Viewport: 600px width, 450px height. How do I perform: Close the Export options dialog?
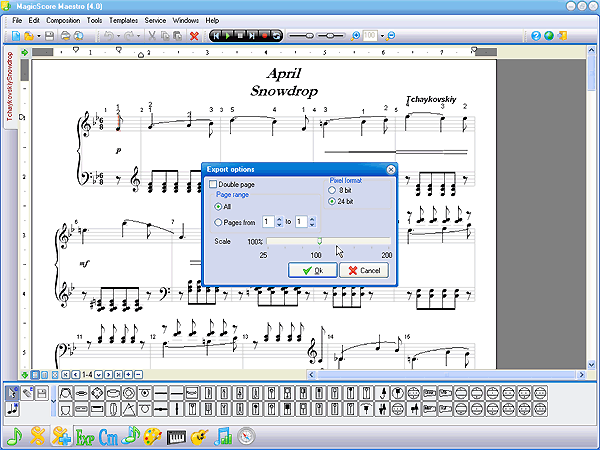391,170
